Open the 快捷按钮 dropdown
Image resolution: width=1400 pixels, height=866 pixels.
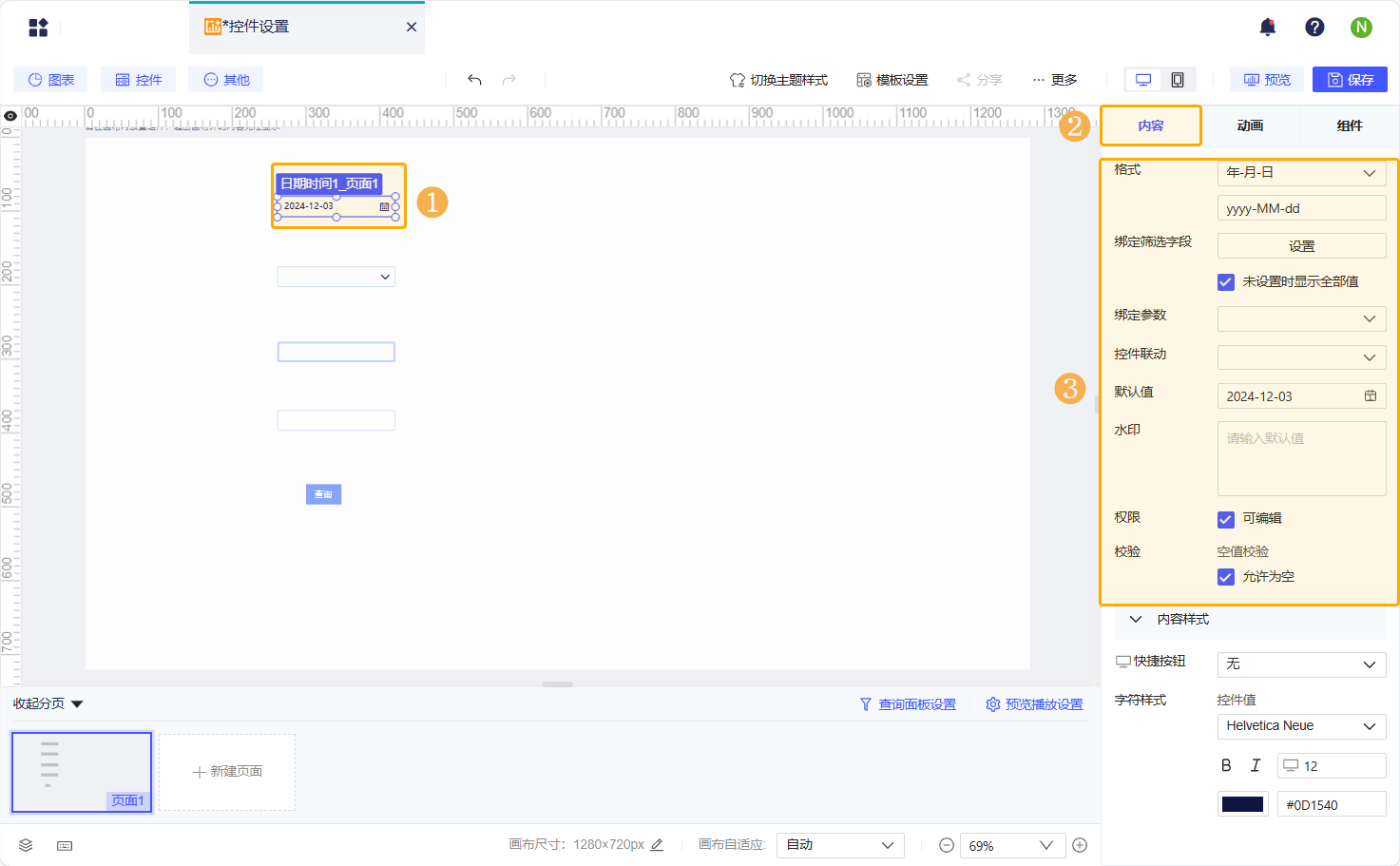coord(1301,664)
